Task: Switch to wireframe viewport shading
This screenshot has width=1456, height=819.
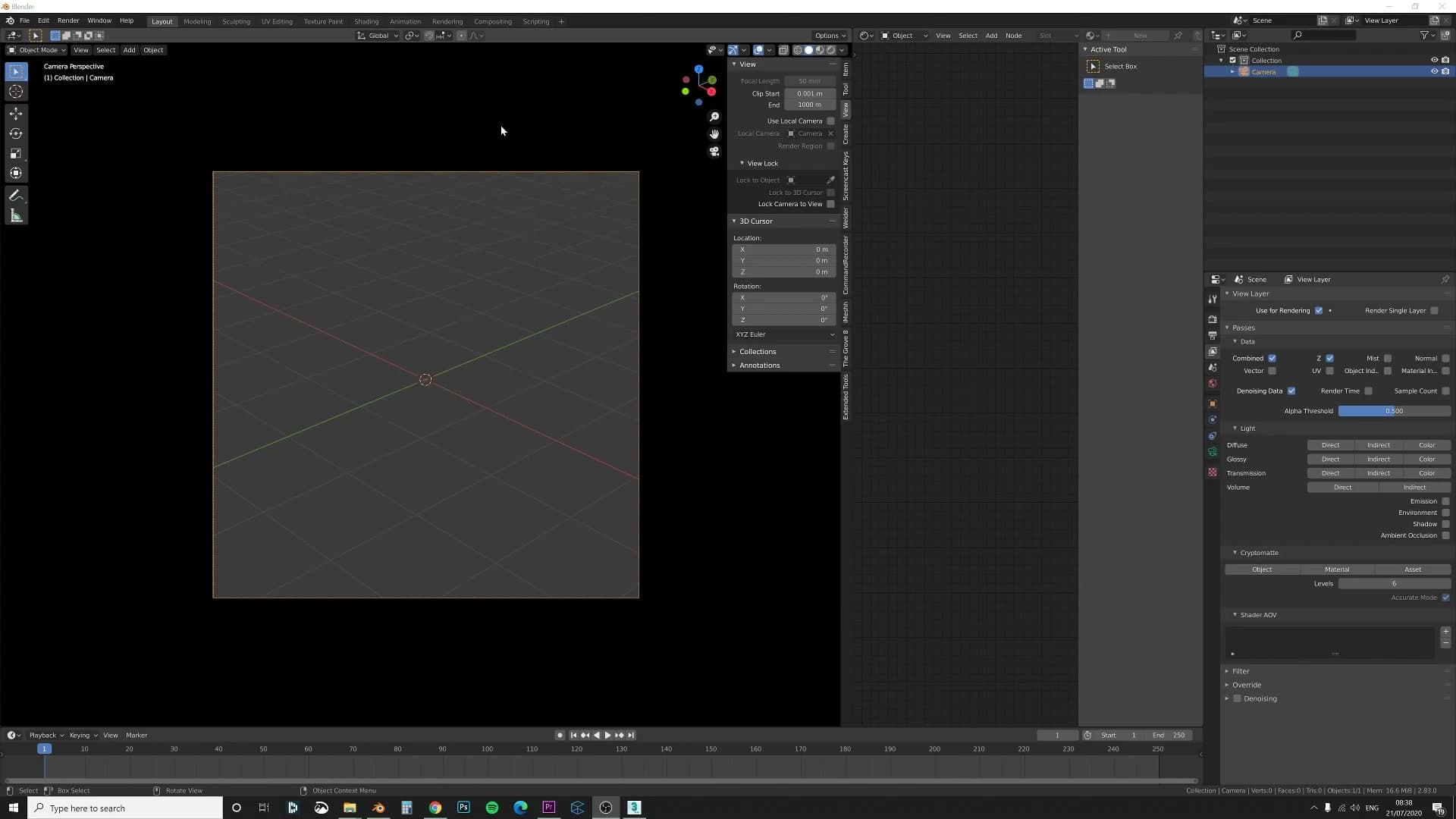Action: pos(798,50)
